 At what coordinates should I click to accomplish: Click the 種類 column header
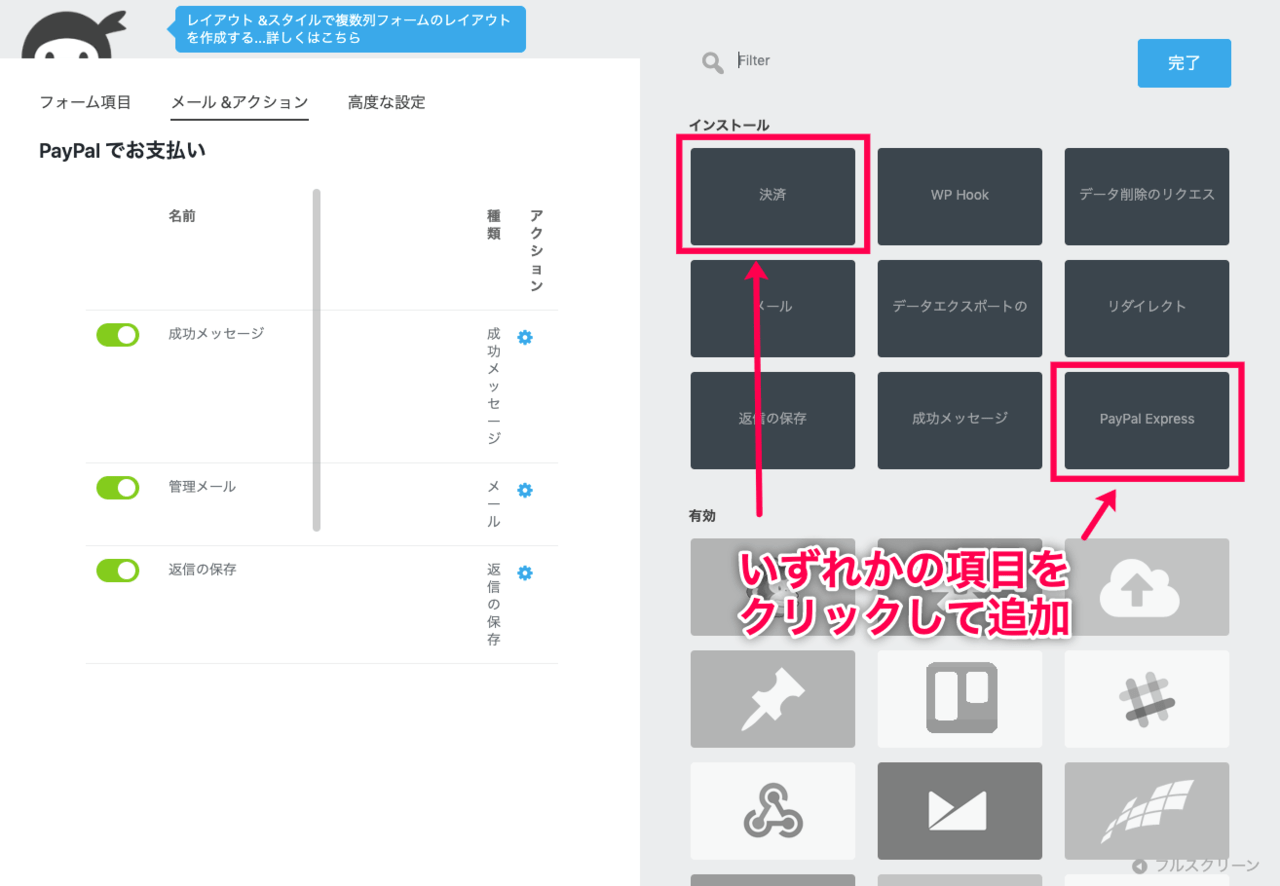pyautogui.click(x=493, y=225)
